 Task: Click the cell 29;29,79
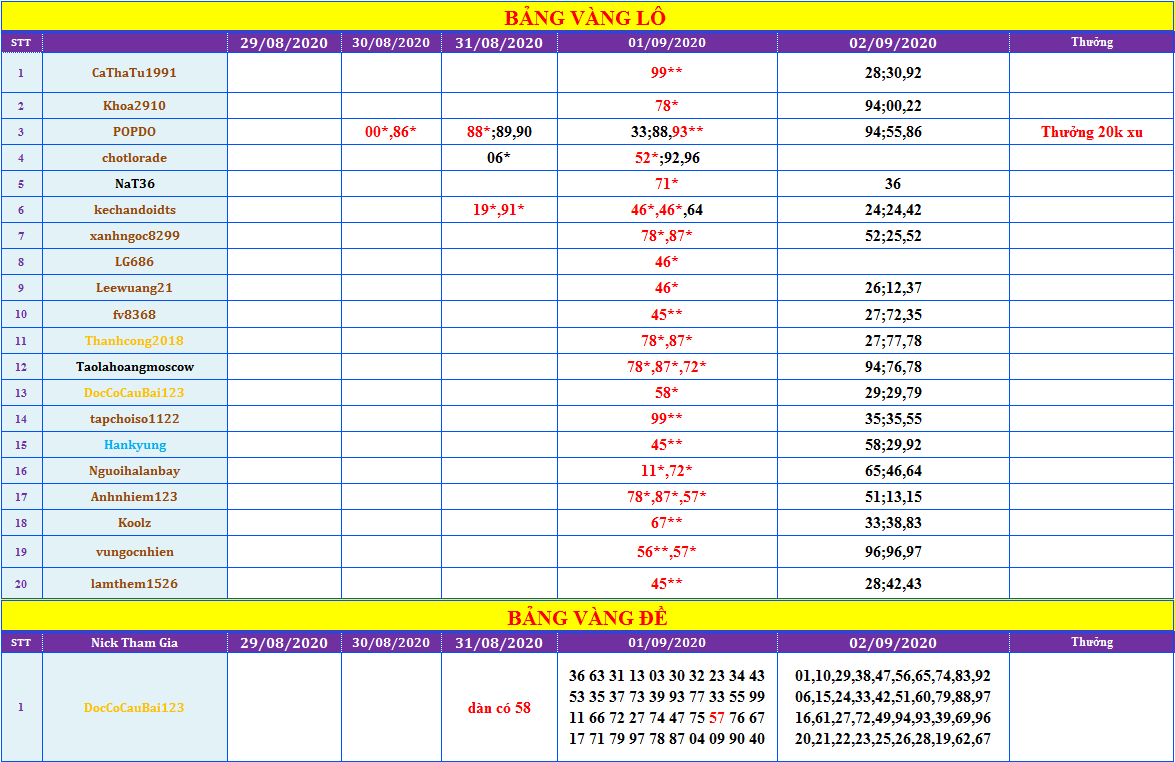tap(893, 393)
